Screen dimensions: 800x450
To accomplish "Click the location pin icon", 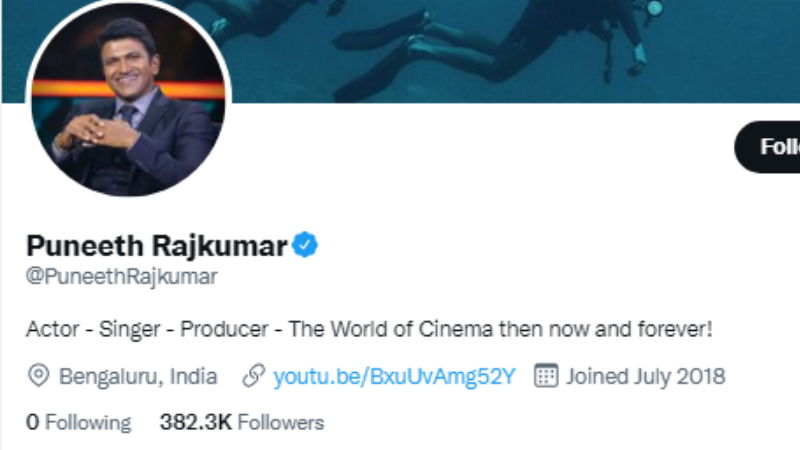I will point(38,376).
